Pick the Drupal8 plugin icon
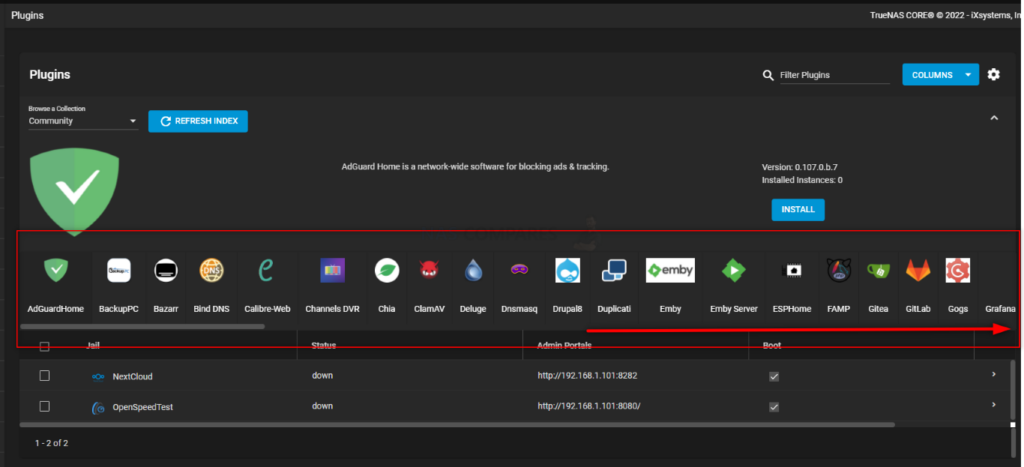This screenshot has height=467, width=1024. coord(568,270)
